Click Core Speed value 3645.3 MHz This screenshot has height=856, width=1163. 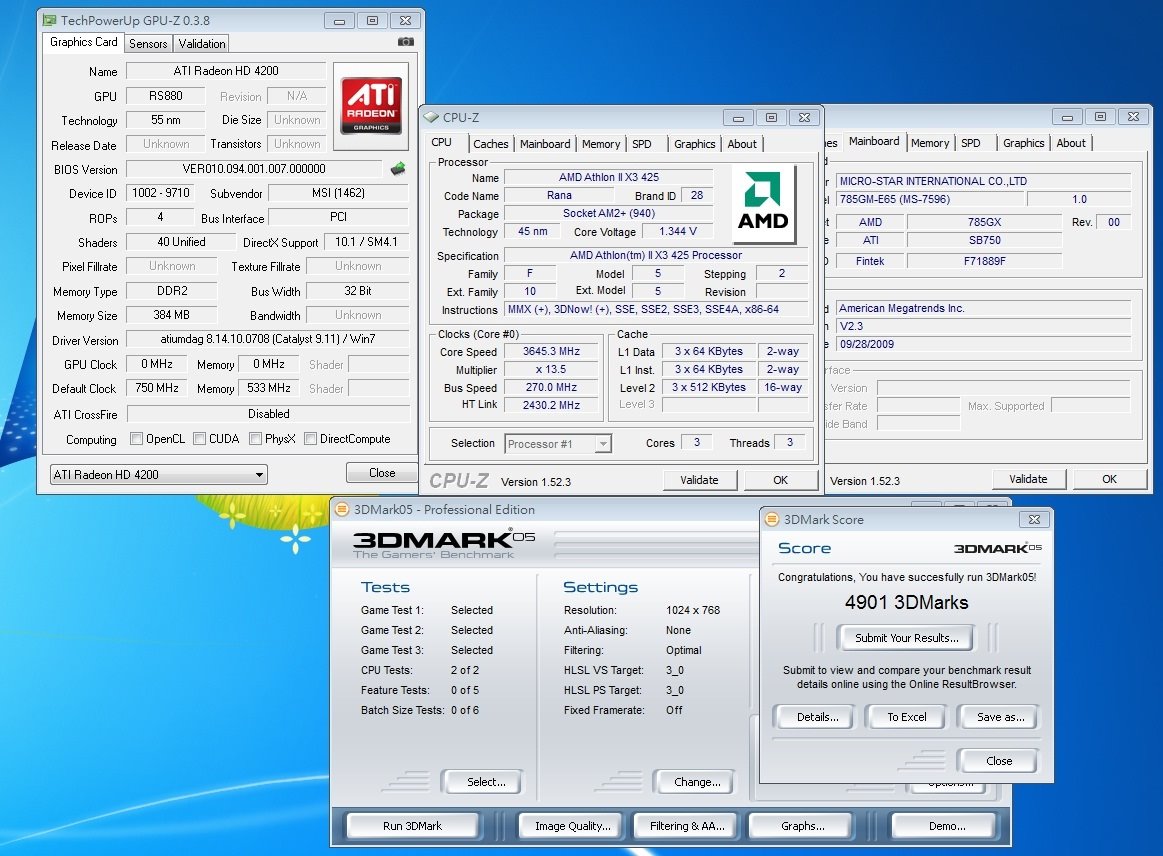(551, 352)
